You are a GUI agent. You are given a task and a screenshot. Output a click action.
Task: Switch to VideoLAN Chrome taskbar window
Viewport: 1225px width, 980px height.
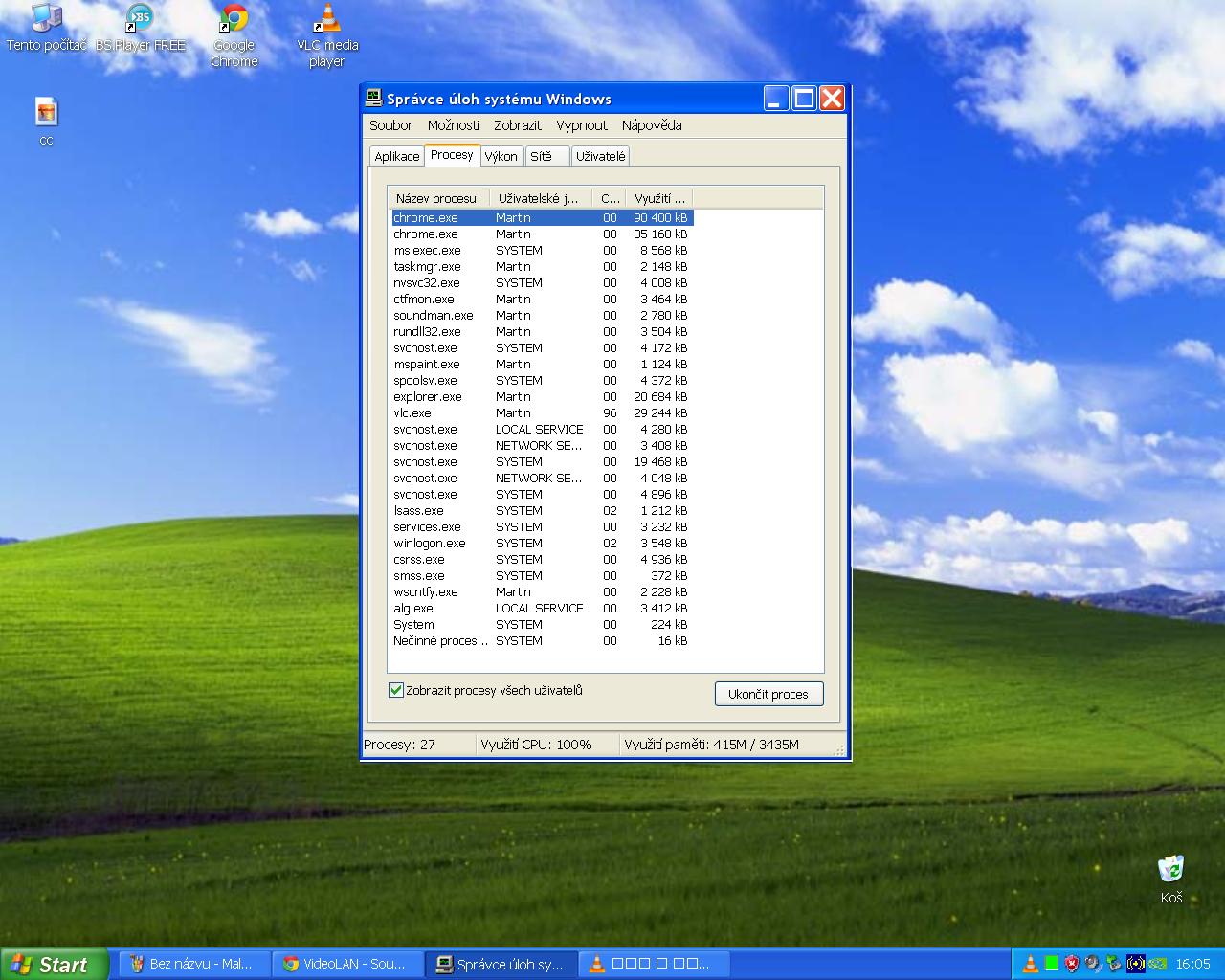pyautogui.click(x=346, y=964)
